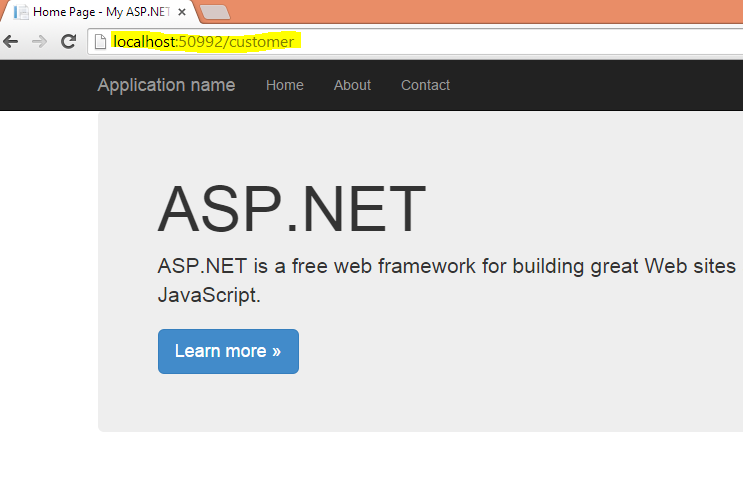
Task: Open the Contact nav link
Action: [x=426, y=85]
